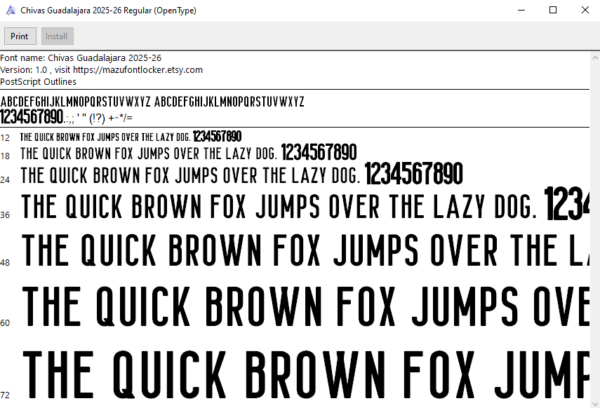This screenshot has height=408, width=600.
Task: Click the scrollbar down arrow
Action: click(595, 404)
